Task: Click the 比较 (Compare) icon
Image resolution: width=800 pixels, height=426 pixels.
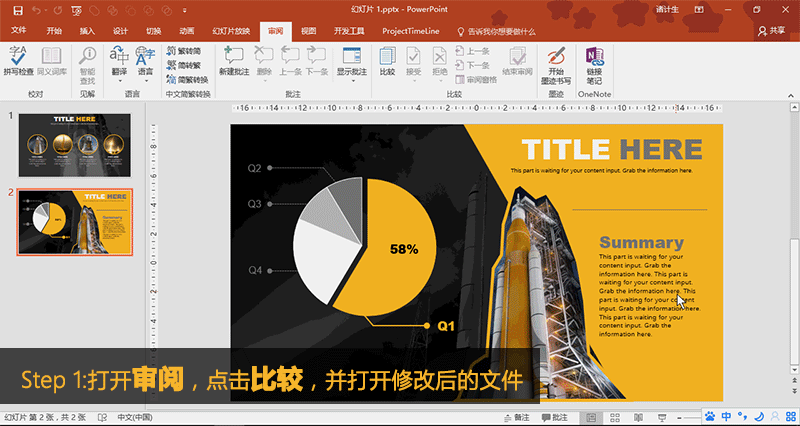Action: coord(387,60)
